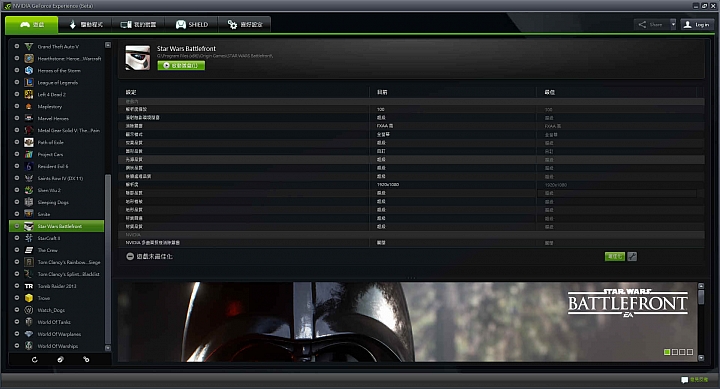Select Marvel Heroes game icon
The height and width of the screenshot is (389, 720).
click(29, 118)
